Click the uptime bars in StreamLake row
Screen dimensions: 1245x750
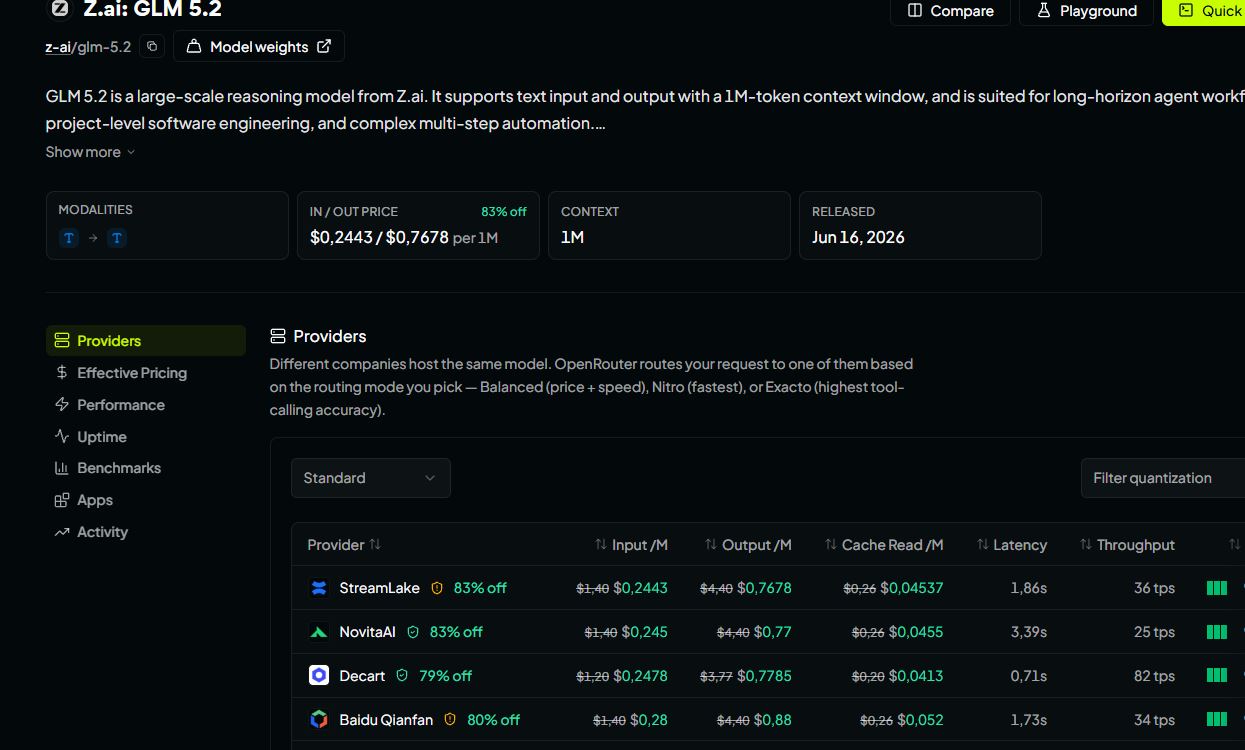coord(1217,588)
